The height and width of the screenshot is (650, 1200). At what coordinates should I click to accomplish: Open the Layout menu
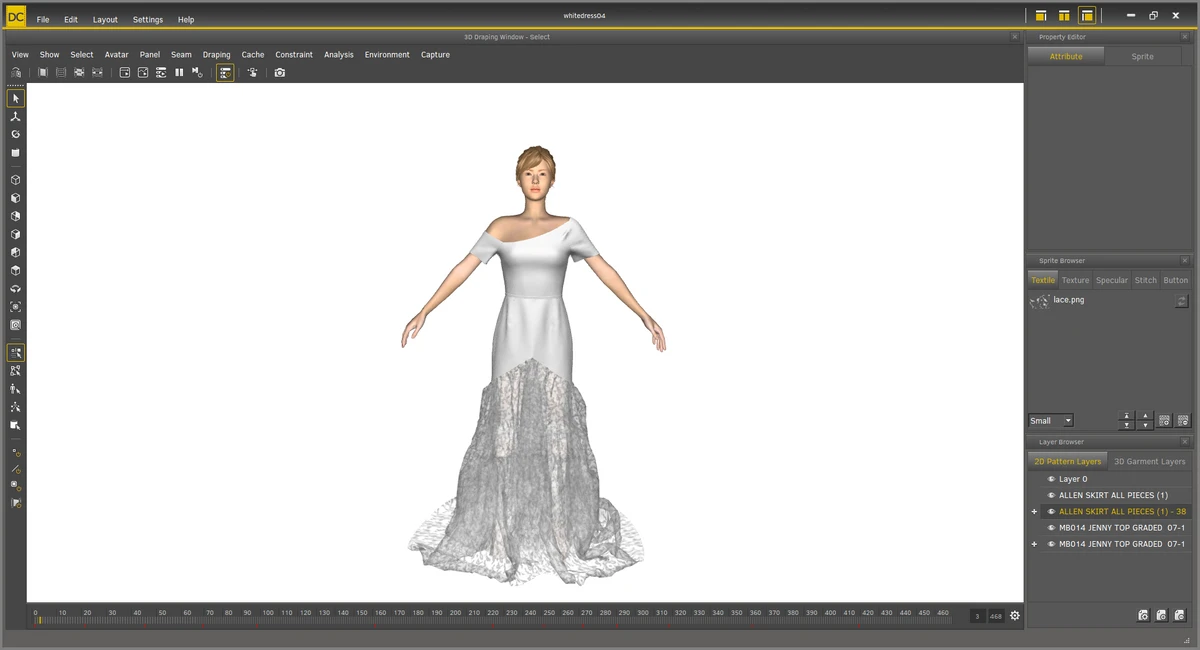click(105, 20)
